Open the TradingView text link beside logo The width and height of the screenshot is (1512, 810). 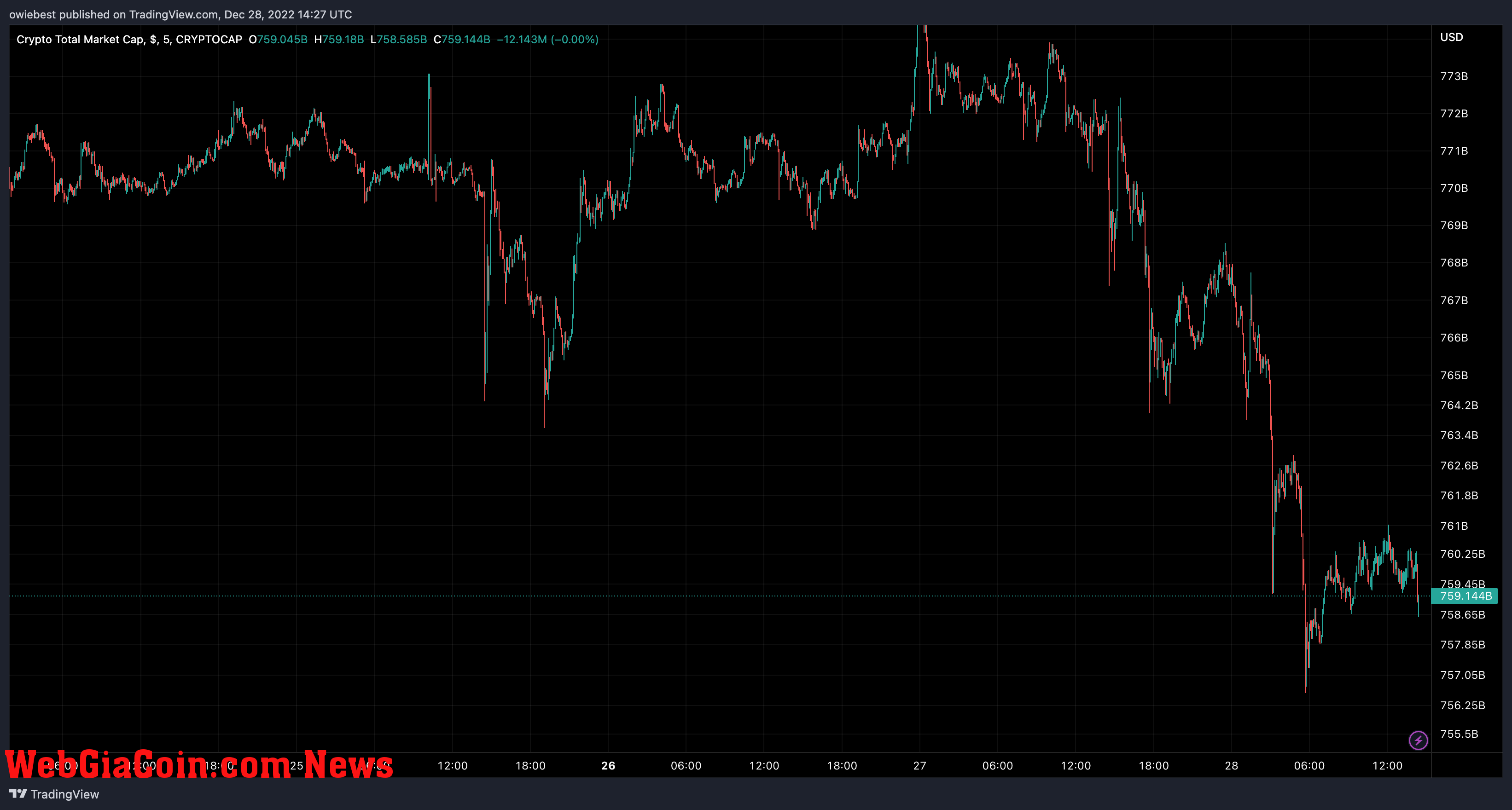[64, 794]
